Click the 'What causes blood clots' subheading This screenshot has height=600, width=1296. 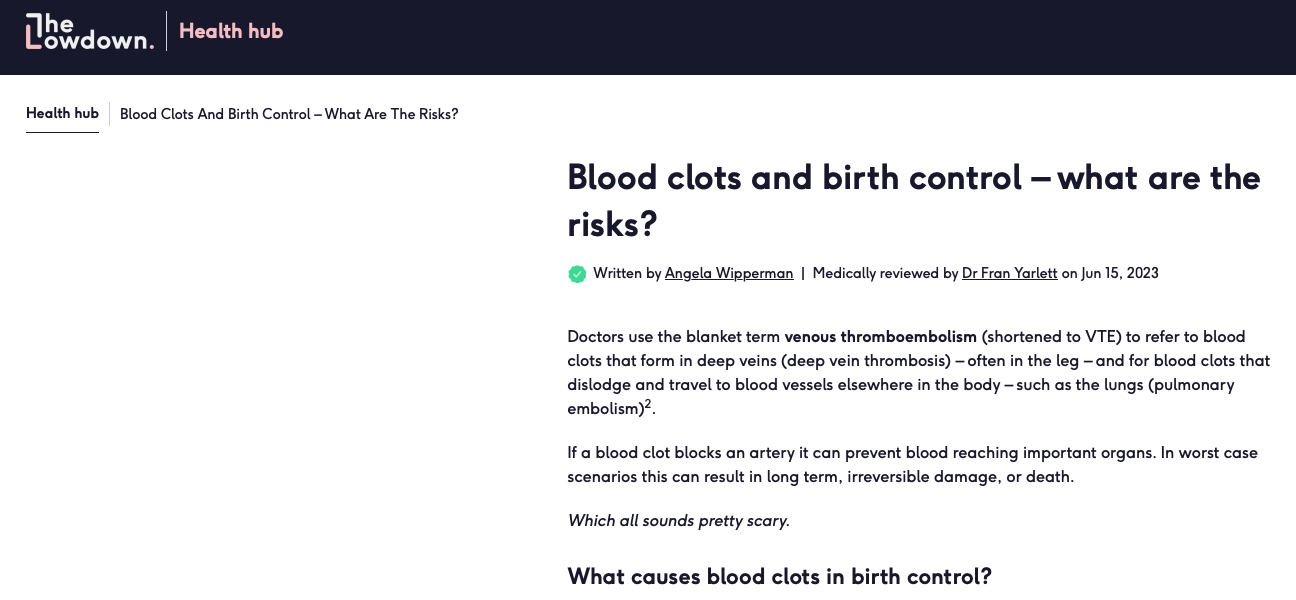(x=779, y=577)
